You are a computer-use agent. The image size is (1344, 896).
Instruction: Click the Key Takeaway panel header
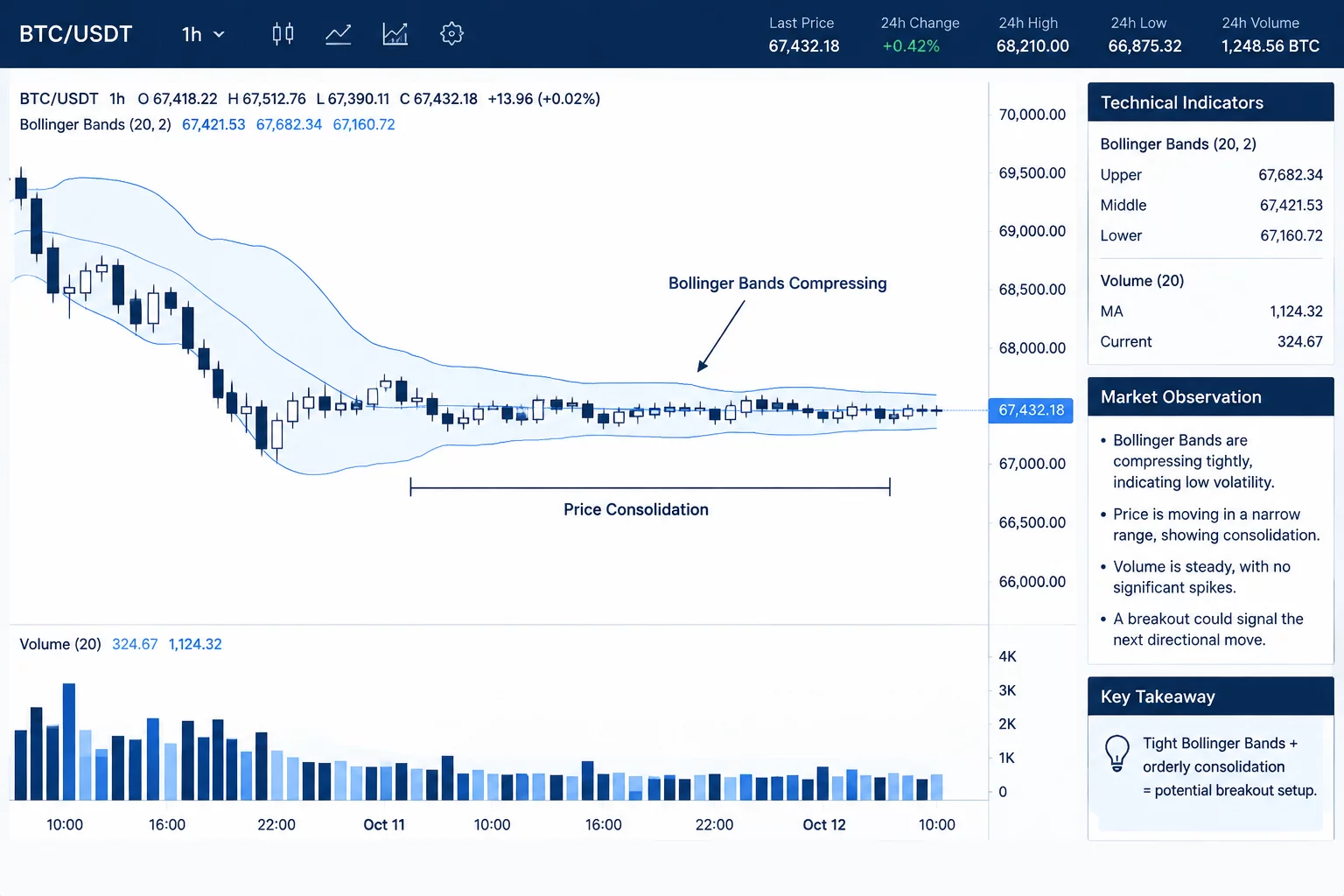tap(1210, 696)
